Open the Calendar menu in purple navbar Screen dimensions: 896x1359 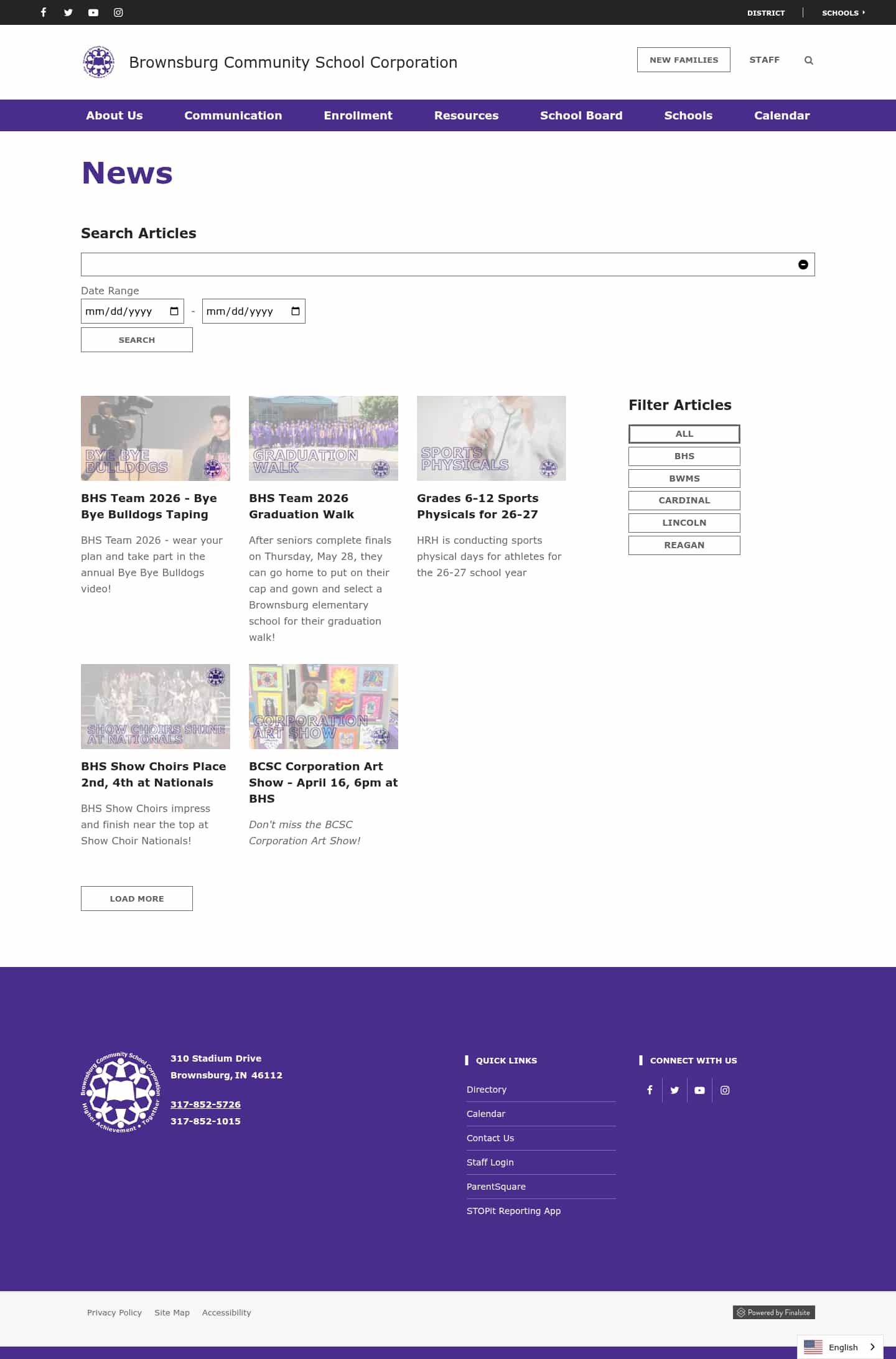tap(782, 115)
